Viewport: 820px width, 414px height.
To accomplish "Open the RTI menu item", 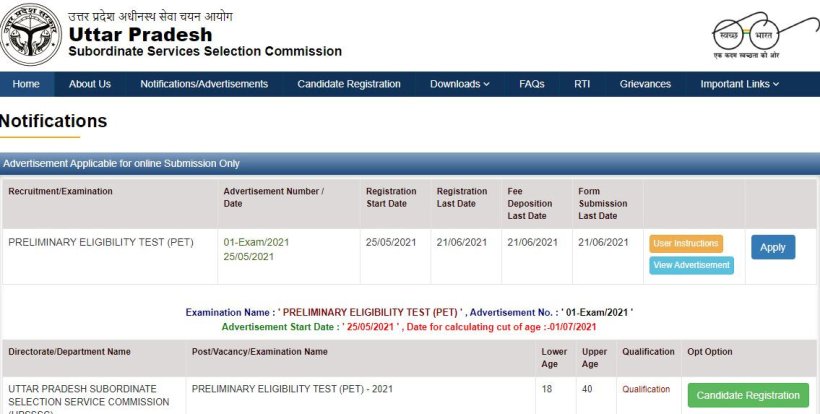I will (582, 84).
